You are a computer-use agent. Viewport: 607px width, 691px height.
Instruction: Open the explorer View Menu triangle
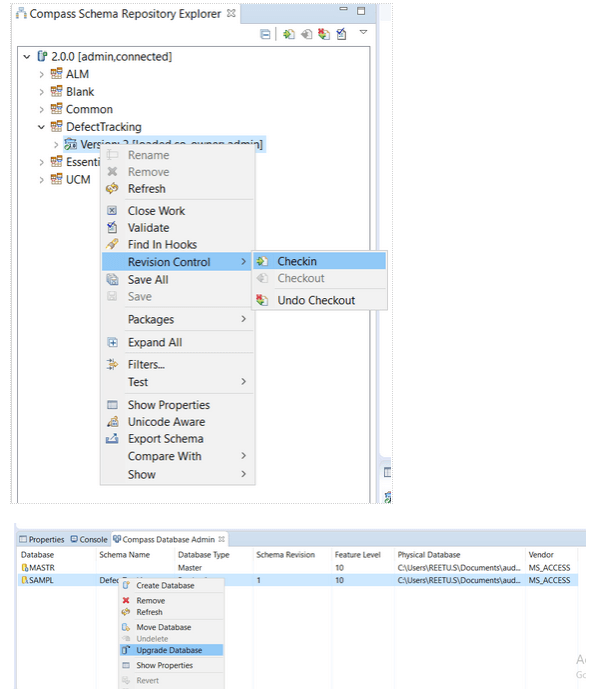coord(363,32)
